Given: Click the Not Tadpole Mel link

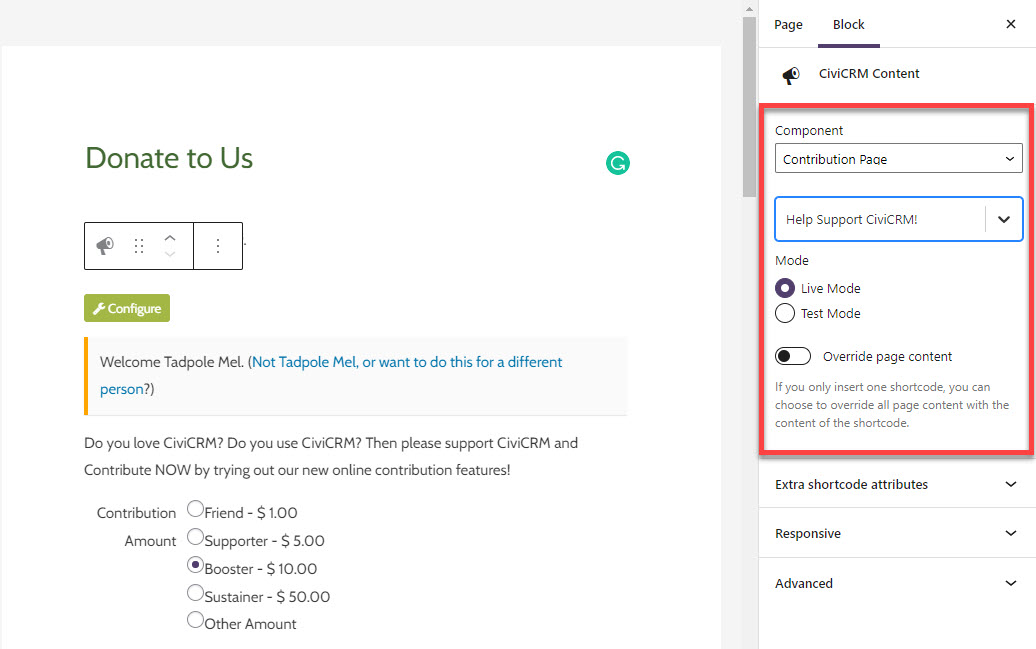Looking at the screenshot, I should coord(330,375).
